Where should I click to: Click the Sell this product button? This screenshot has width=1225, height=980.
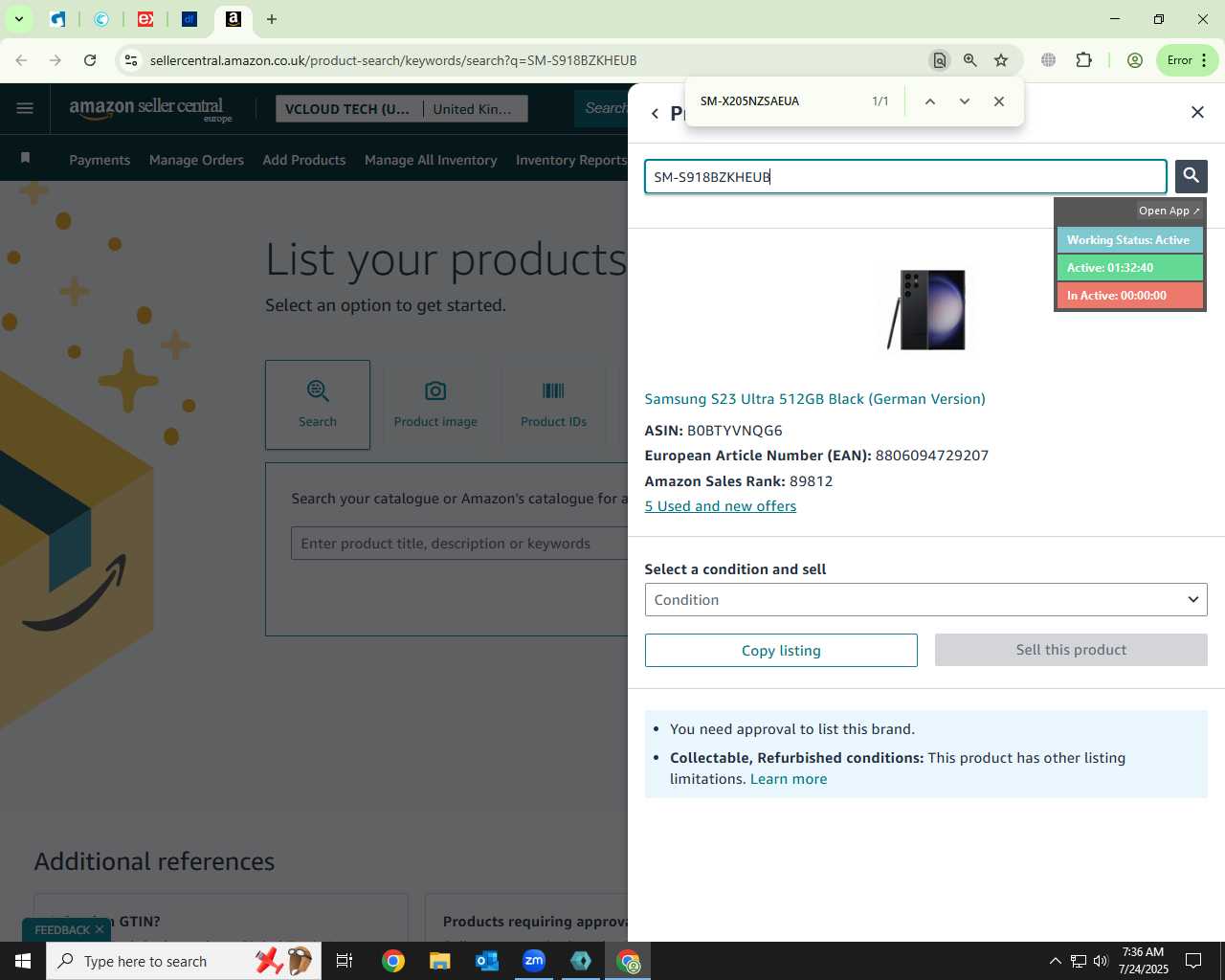(x=1071, y=650)
